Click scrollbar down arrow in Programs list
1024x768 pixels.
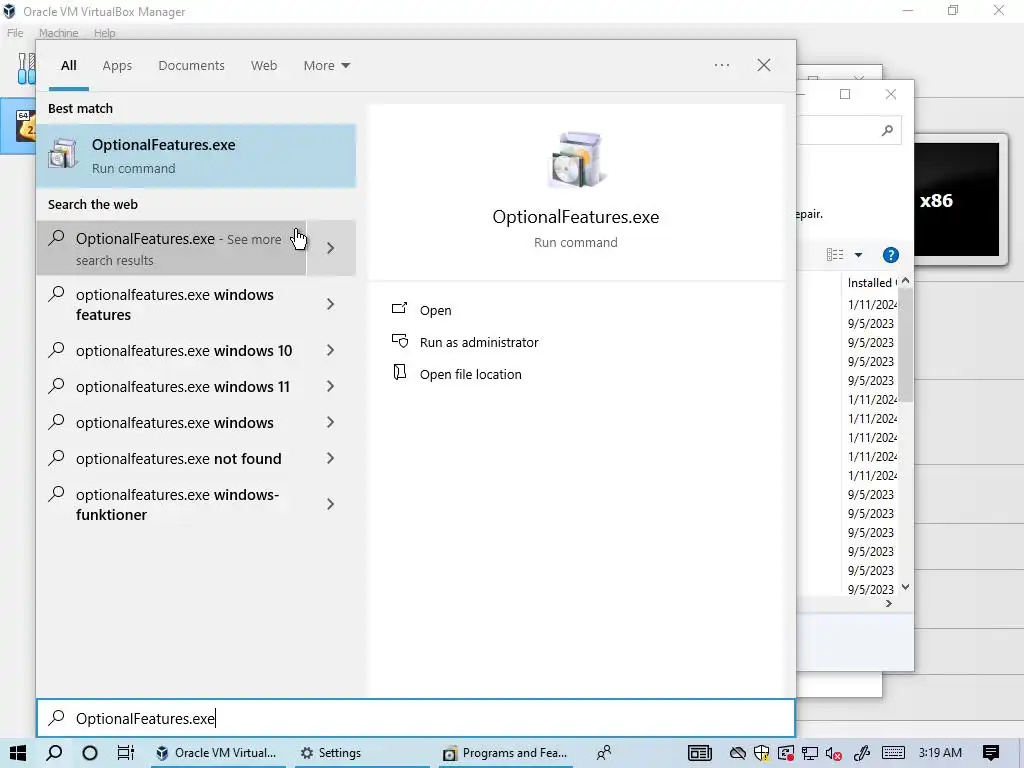point(906,587)
